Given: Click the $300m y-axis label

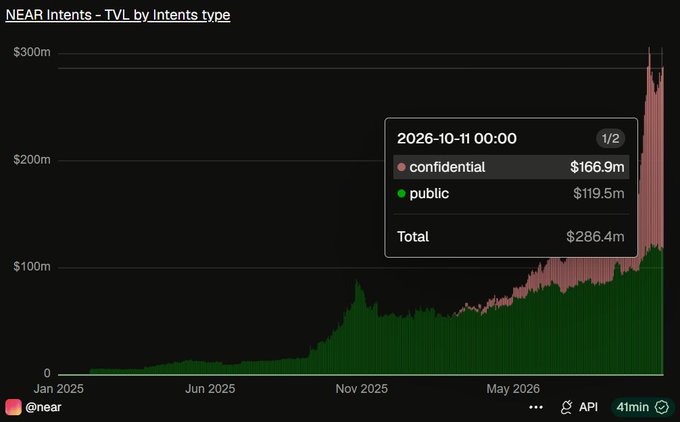Looking at the screenshot, I should tap(32, 52).
